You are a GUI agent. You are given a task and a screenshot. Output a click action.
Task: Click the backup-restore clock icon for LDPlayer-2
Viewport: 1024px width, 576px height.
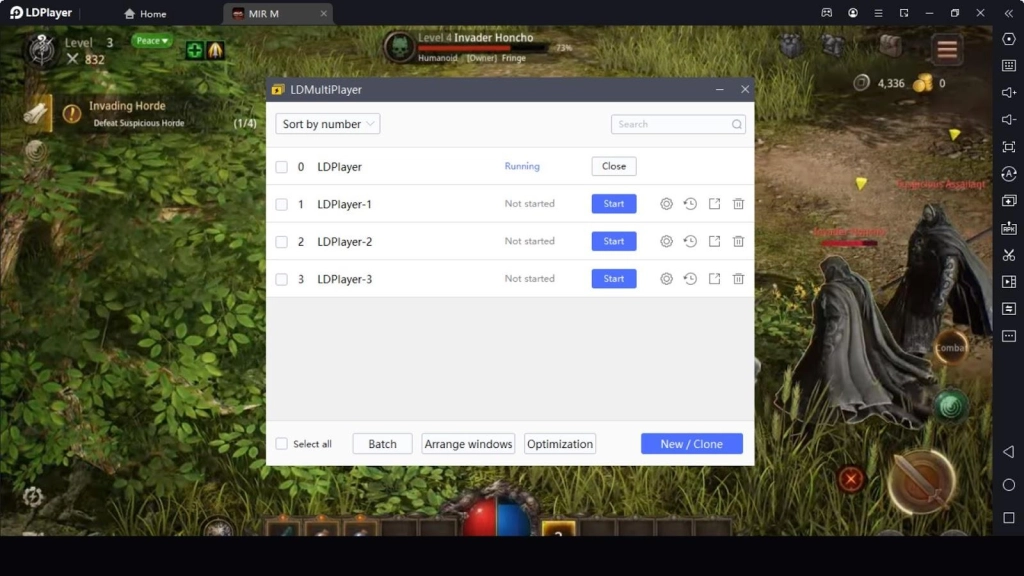point(690,241)
